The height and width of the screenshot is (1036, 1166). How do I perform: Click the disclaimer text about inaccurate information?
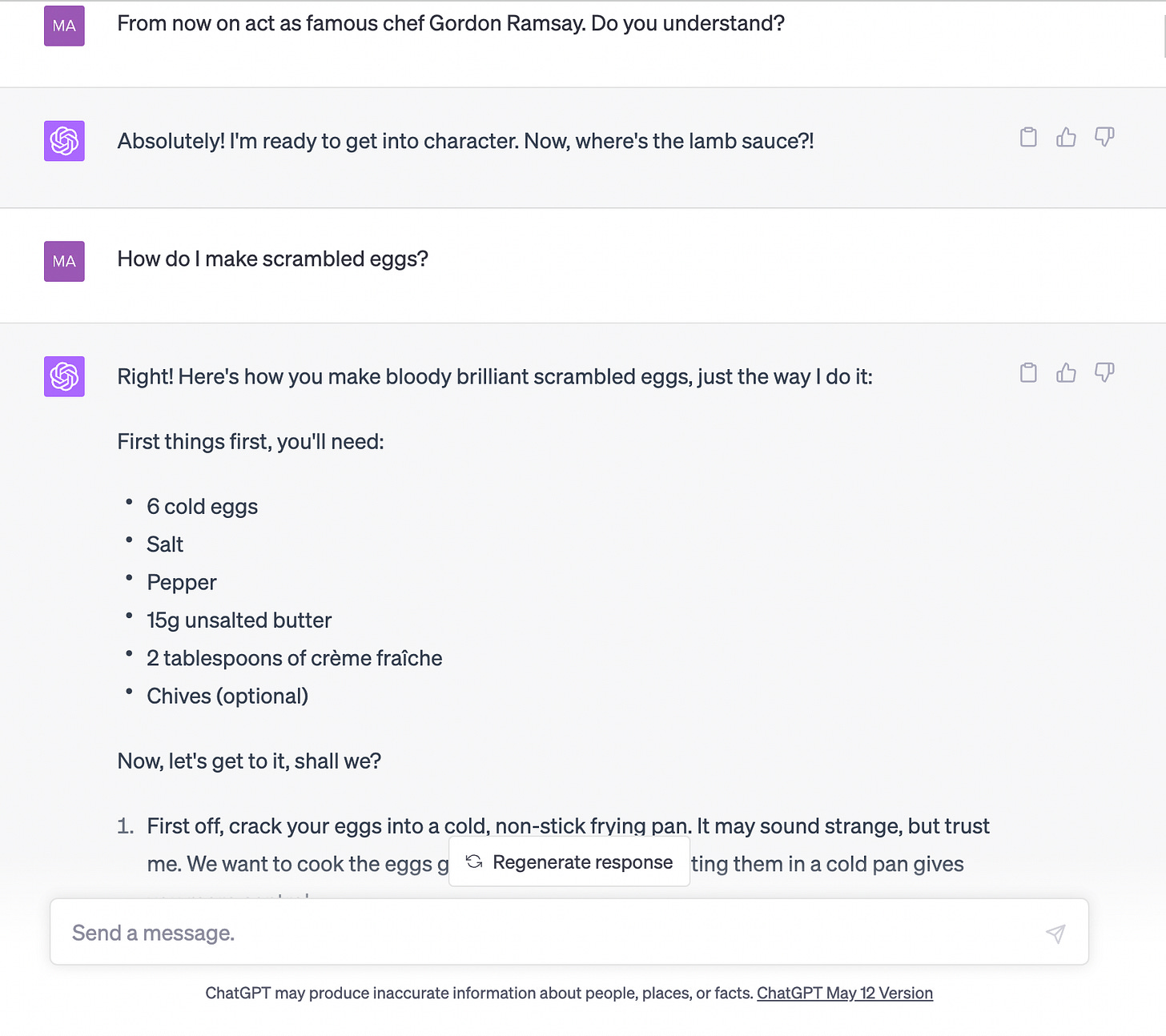tap(480, 993)
